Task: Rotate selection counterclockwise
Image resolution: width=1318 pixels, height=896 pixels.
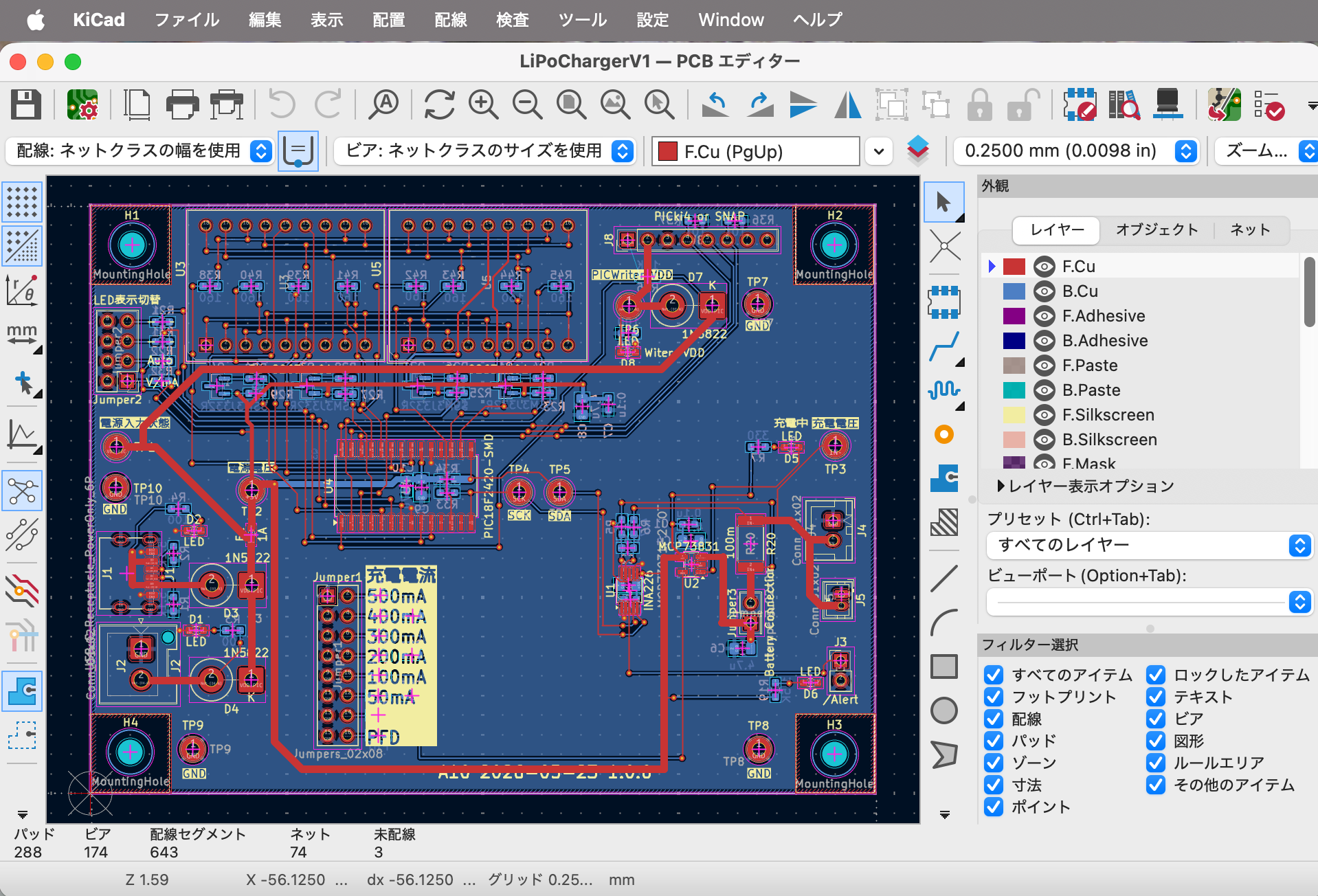Action: [715, 105]
